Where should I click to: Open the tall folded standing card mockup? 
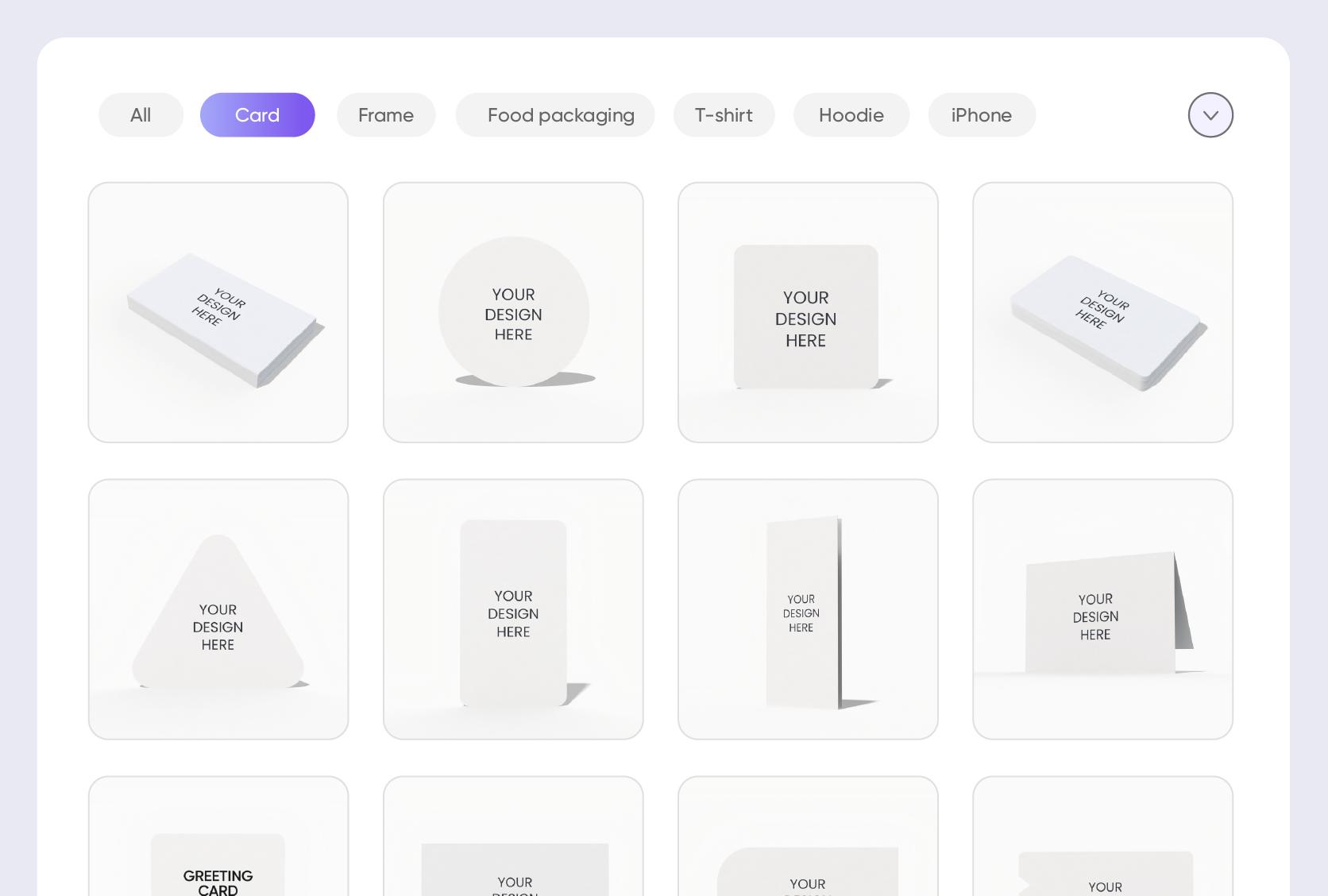tap(808, 609)
